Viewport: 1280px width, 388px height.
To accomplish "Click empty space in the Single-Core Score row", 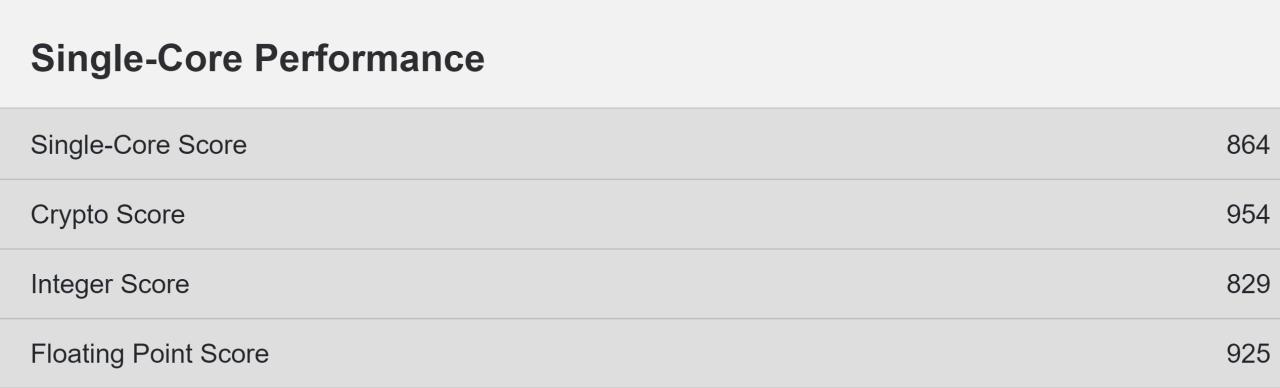I will pos(700,145).
